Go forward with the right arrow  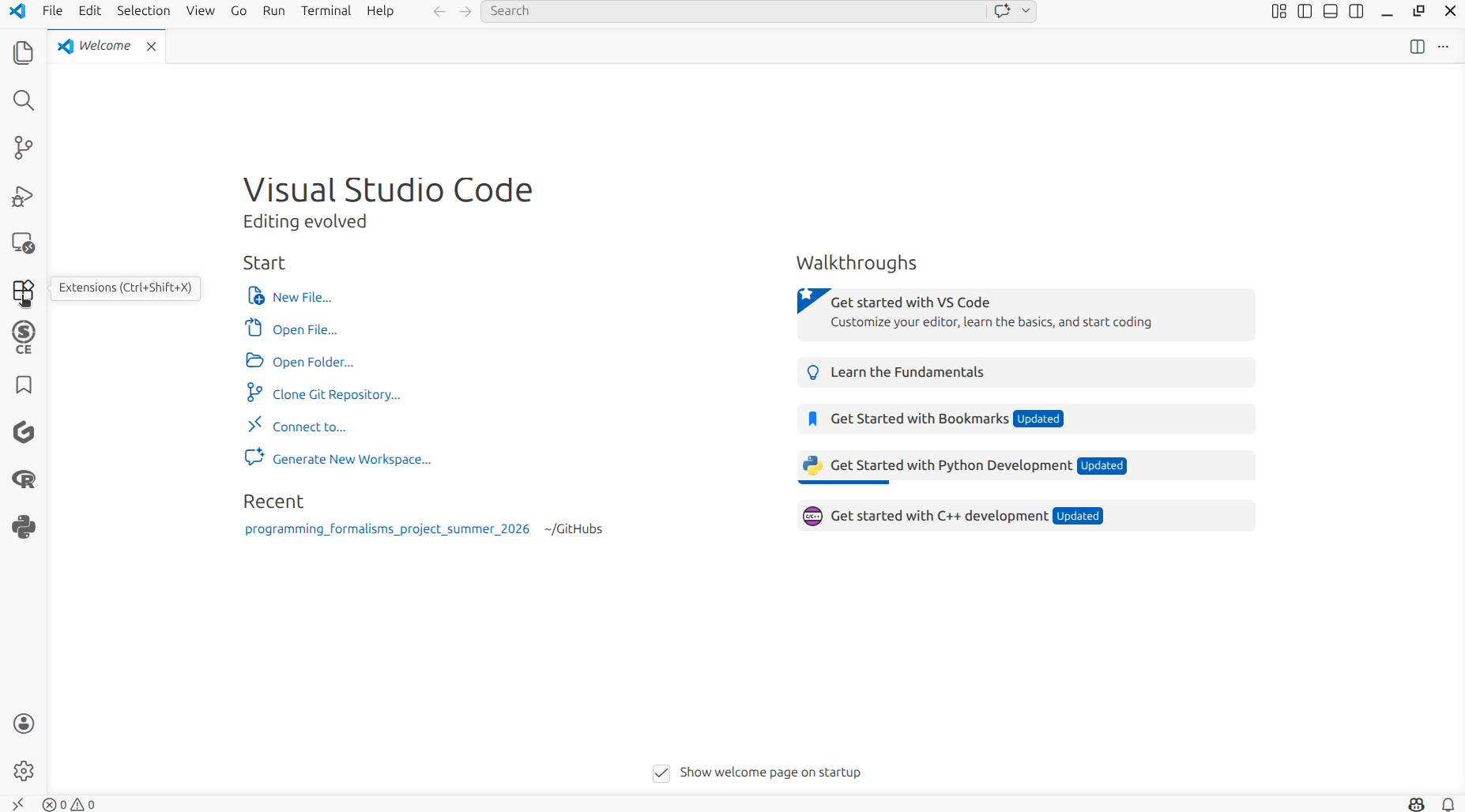[x=465, y=11]
